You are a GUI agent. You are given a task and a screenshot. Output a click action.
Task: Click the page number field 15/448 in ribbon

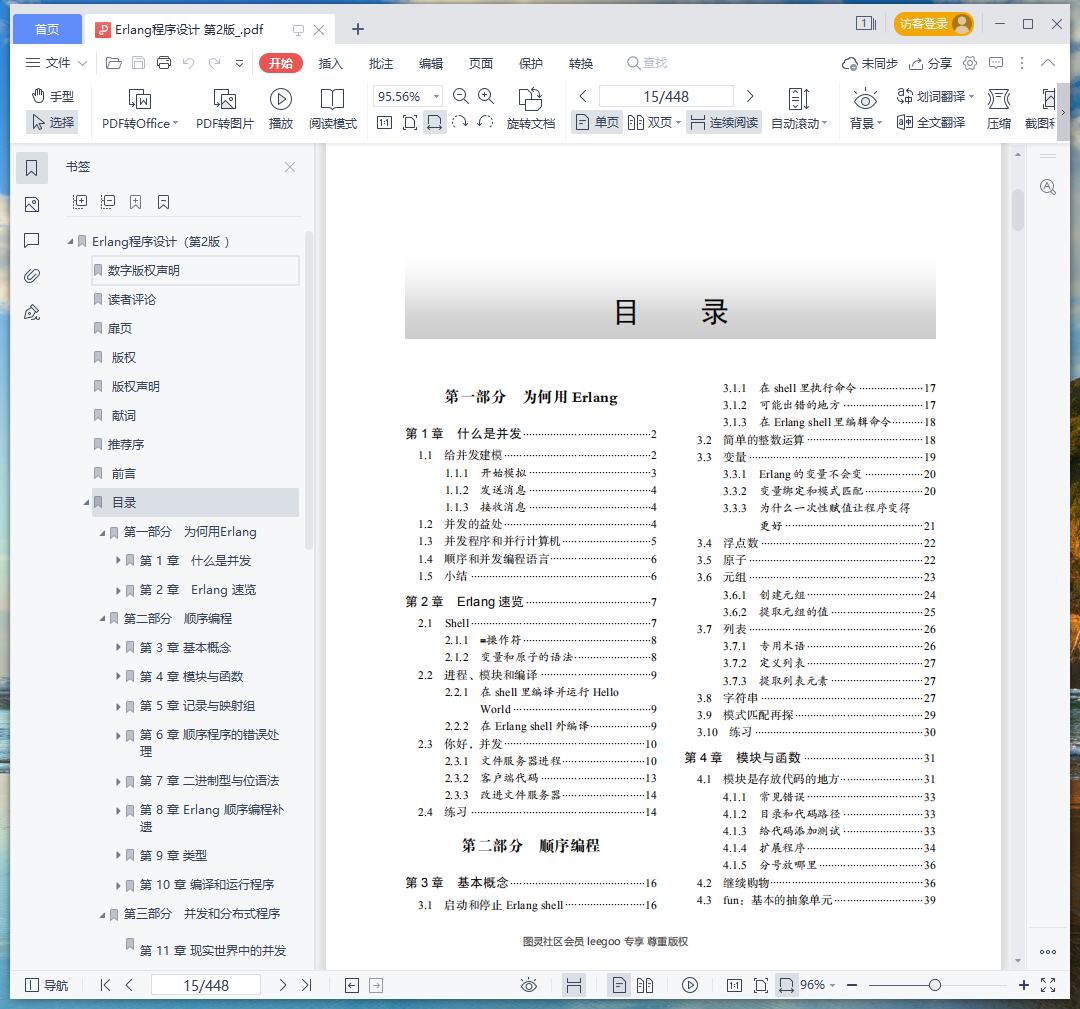coord(666,96)
